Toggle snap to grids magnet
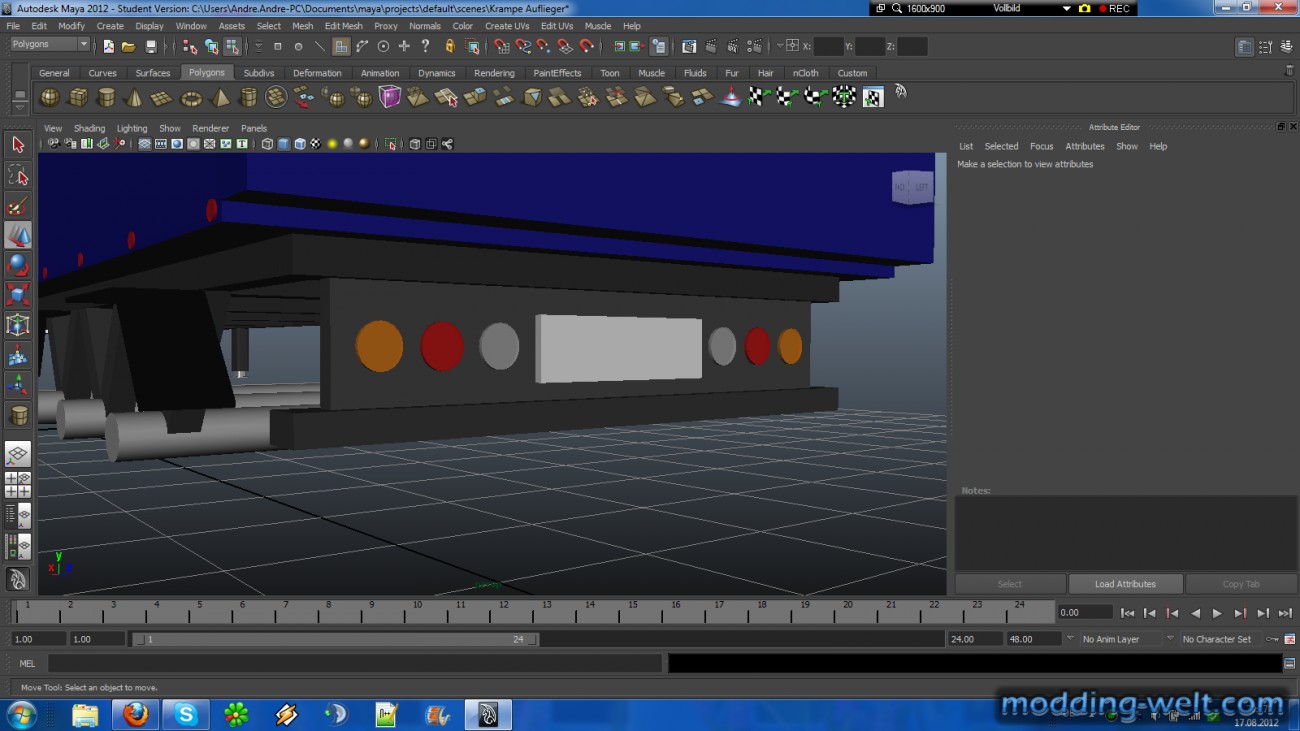This screenshot has width=1300, height=731. click(x=501, y=46)
